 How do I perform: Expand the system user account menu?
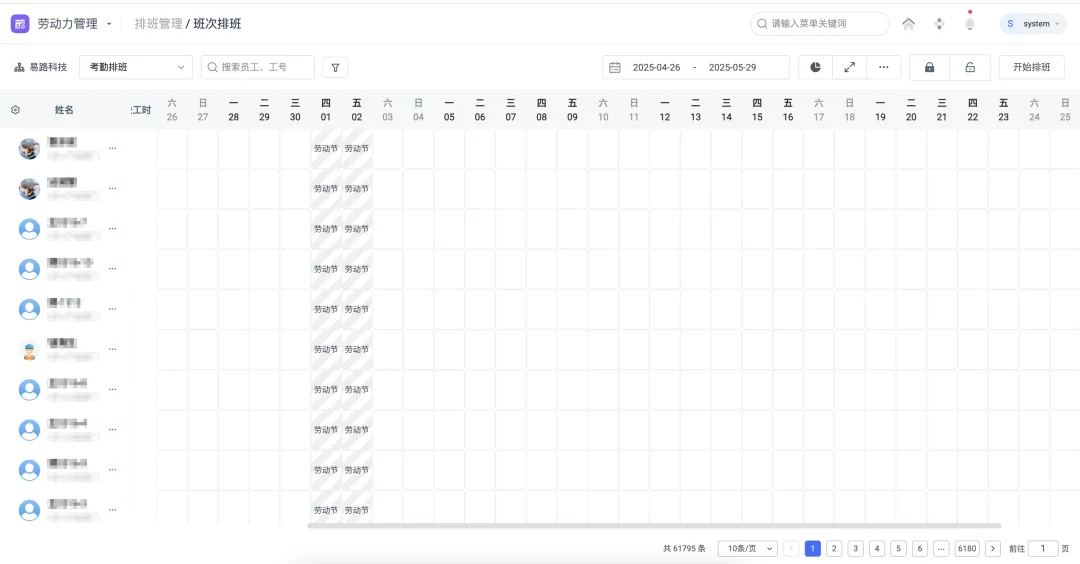coord(1033,23)
